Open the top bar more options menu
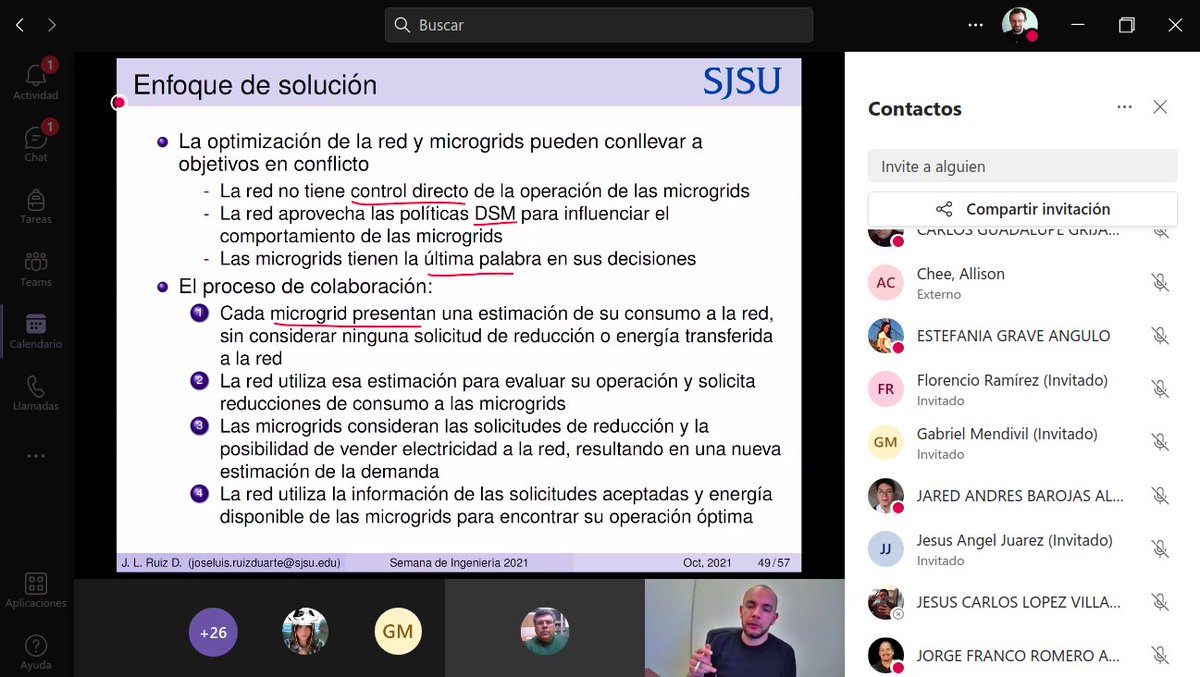 pyautogui.click(x=976, y=25)
